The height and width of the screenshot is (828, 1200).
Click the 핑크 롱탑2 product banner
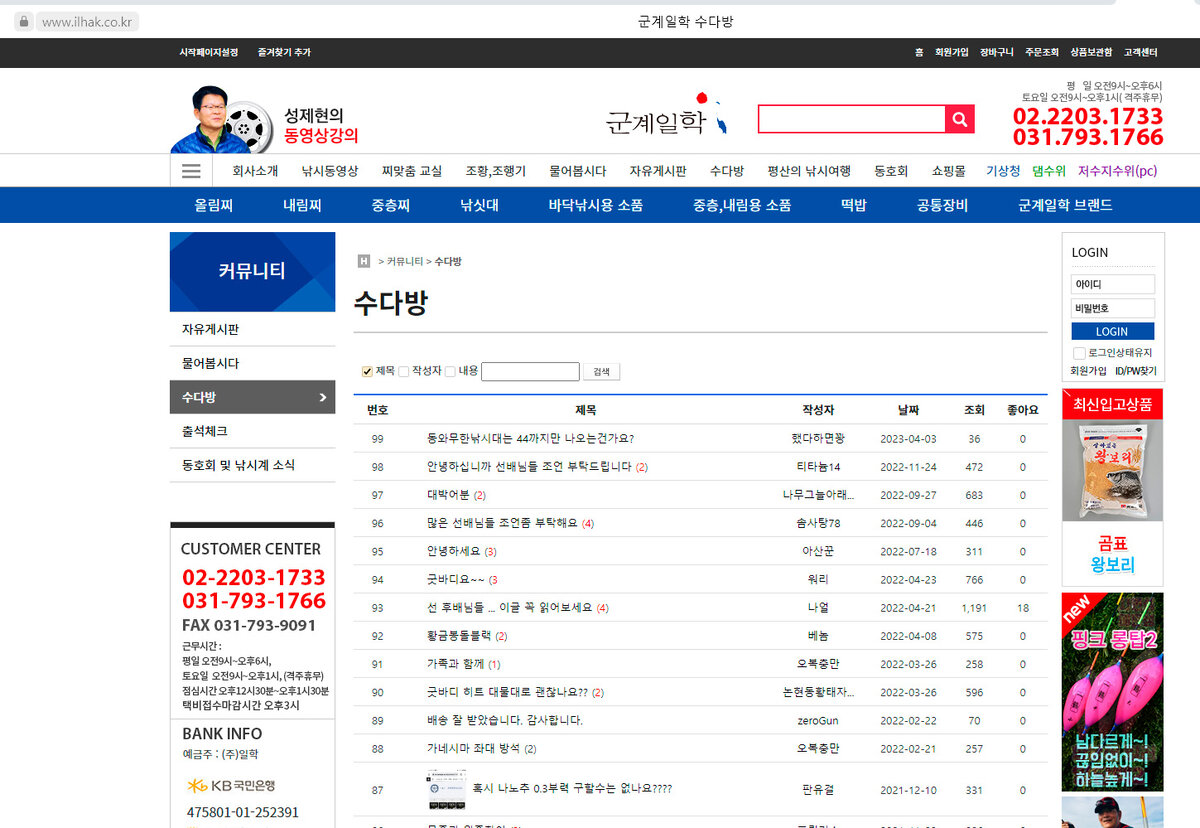(1112, 692)
